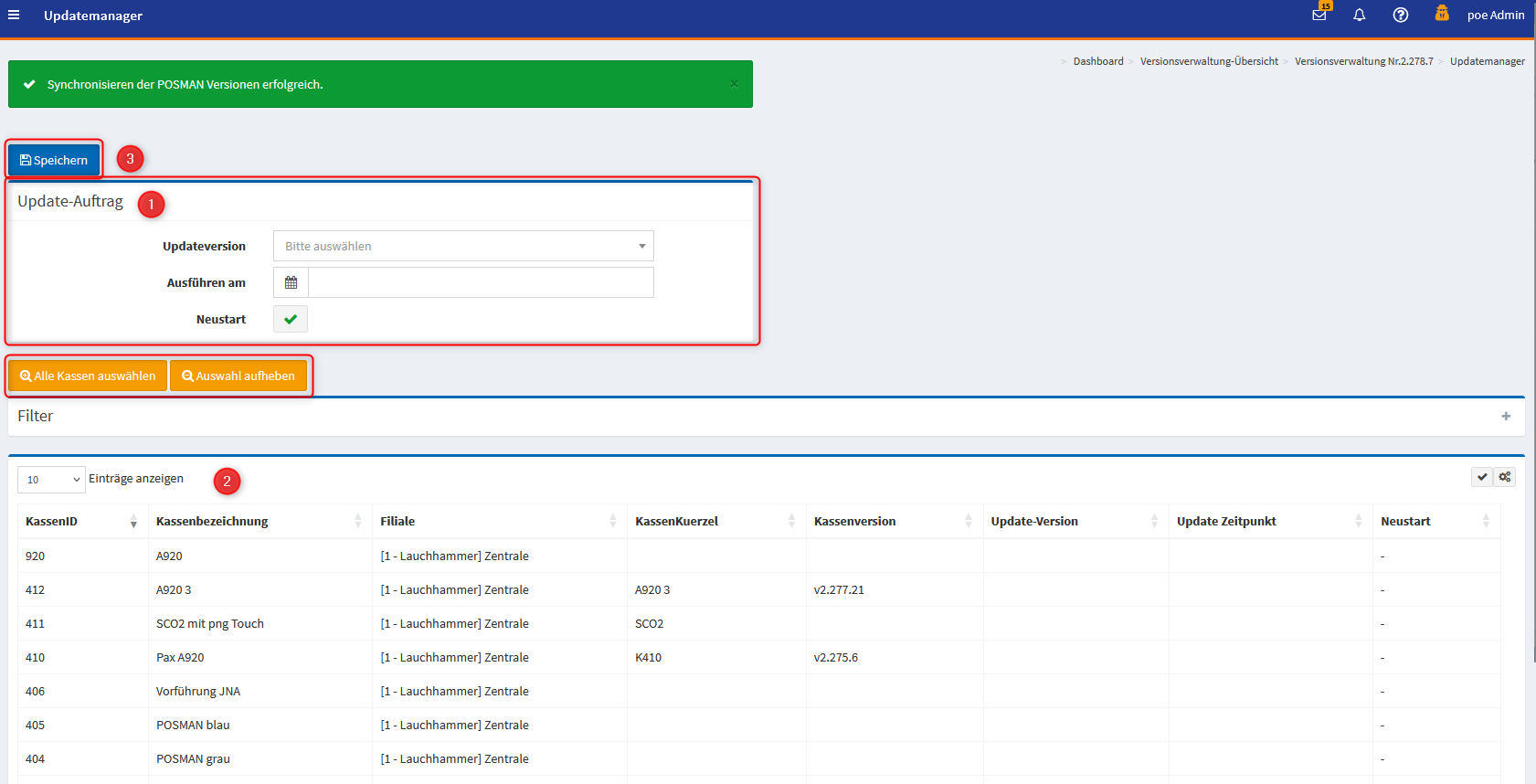The width and height of the screenshot is (1536, 784).
Task: Click the table checkmark select icon
Action: coord(1482,477)
